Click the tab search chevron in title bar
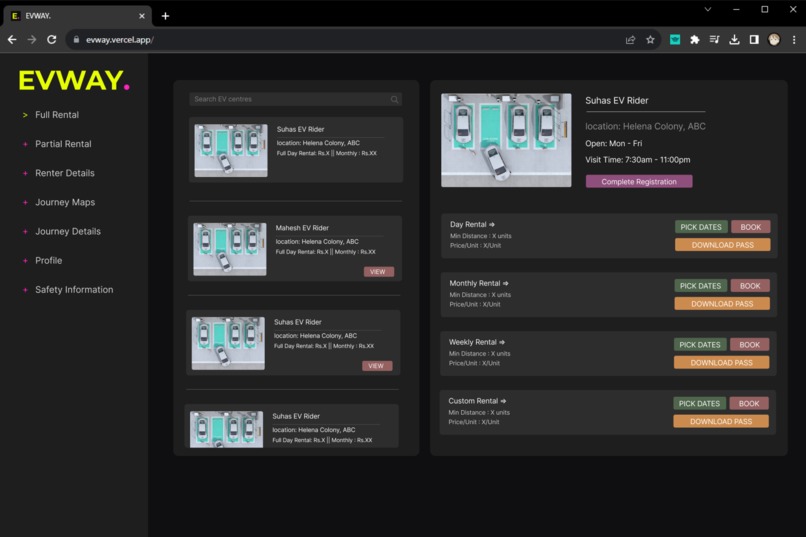Viewport: 806px width, 537px height. tap(708, 9)
